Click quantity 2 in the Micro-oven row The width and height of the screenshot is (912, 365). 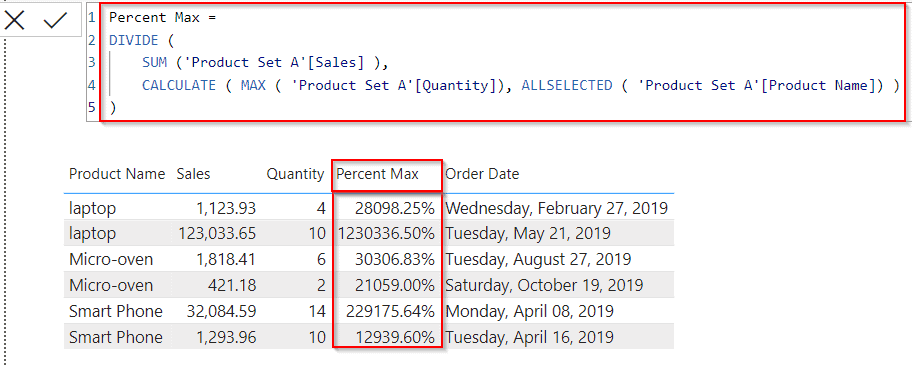321,285
